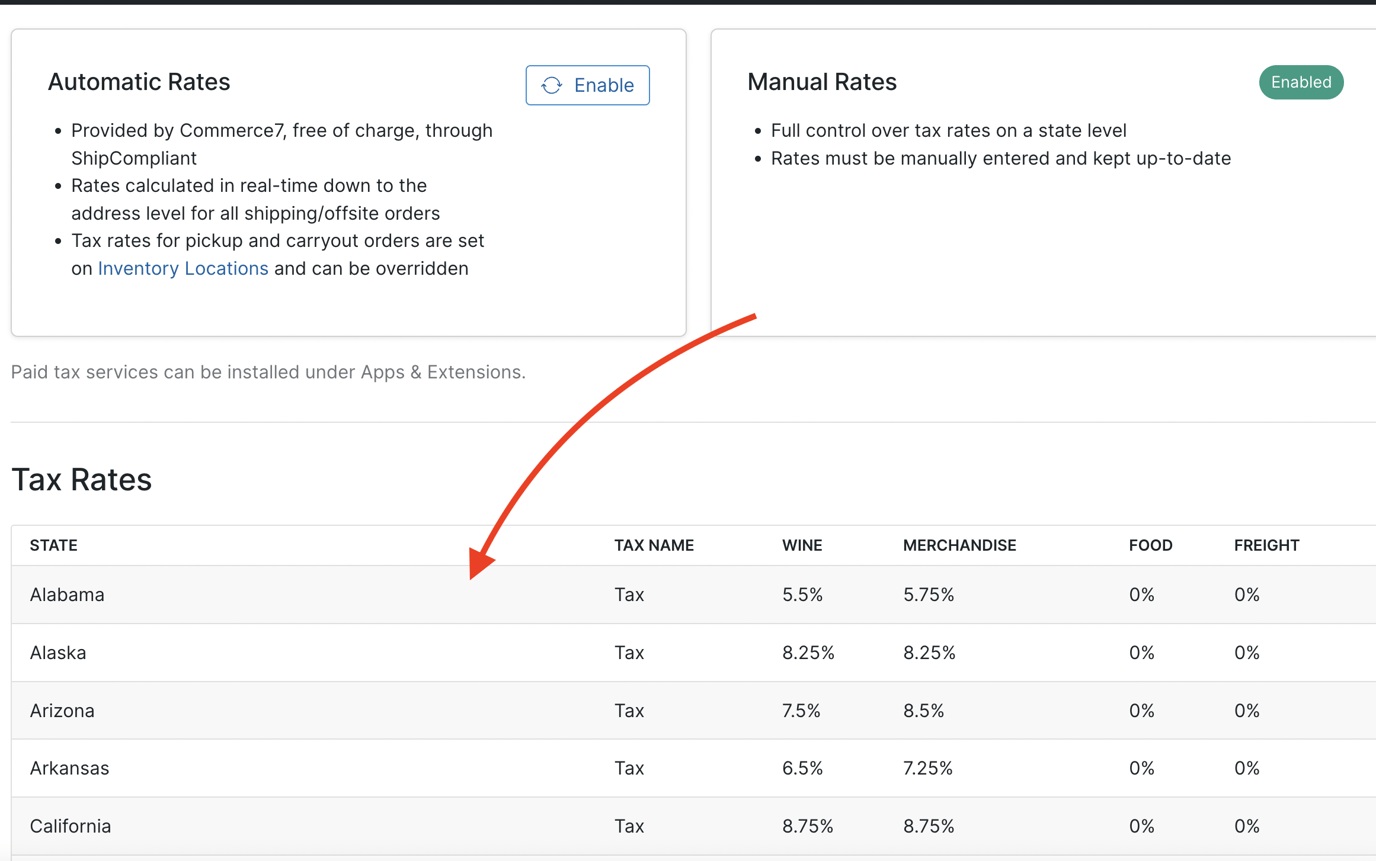Click the TAX NAME column header
The height and width of the screenshot is (861, 1376).
coord(654,545)
